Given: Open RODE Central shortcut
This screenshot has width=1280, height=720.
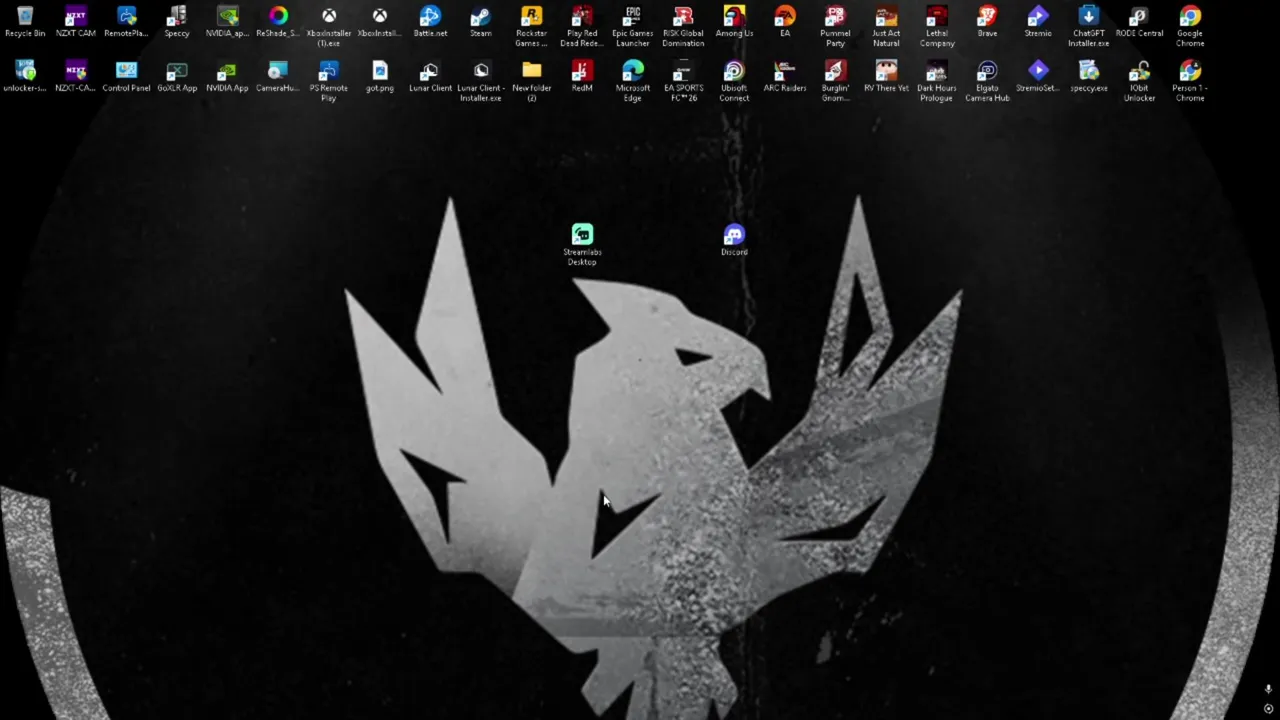Looking at the screenshot, I should click(x=1139, y=22).
